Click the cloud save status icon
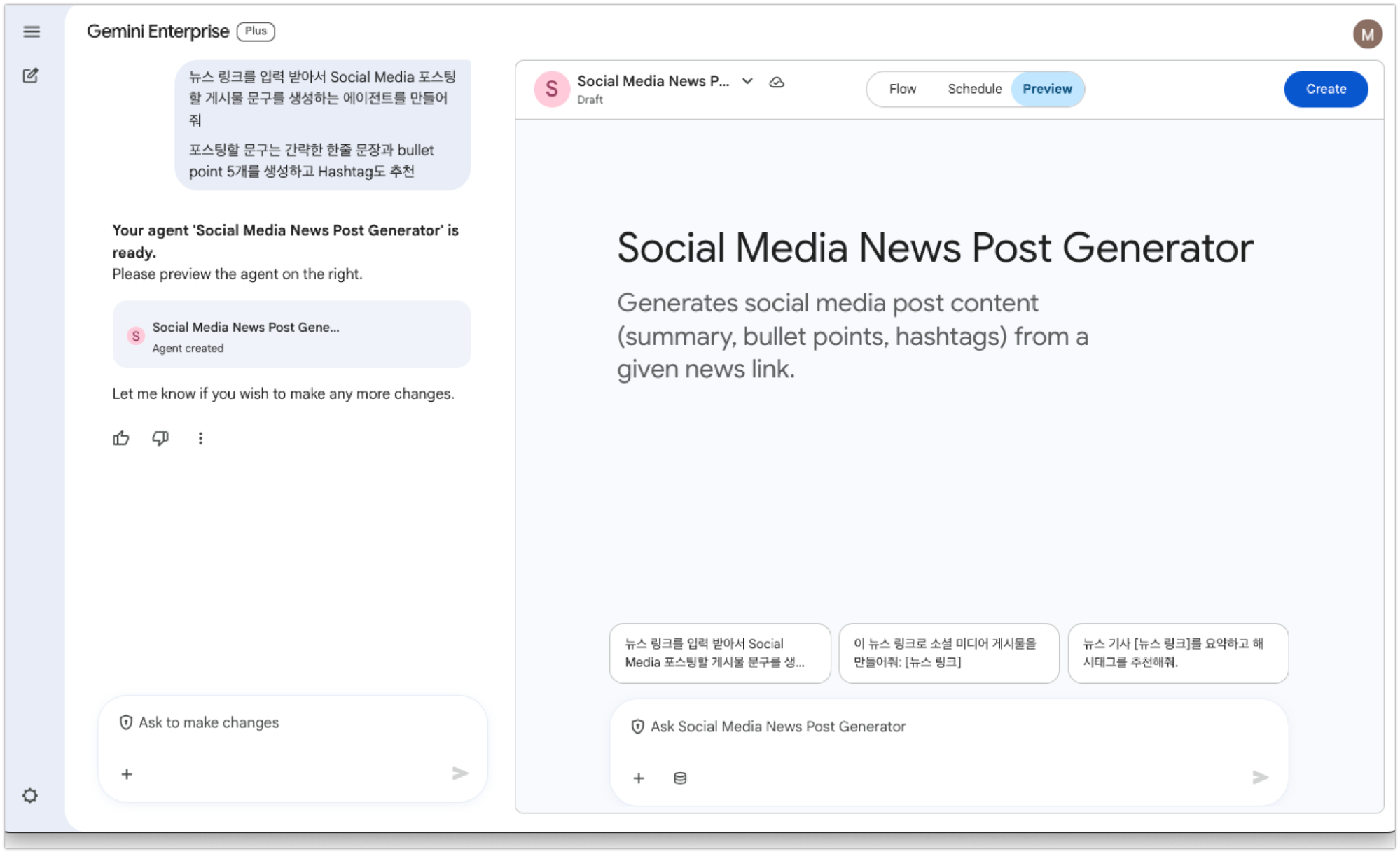The image size is (1400, 854). tap(777, 83)
